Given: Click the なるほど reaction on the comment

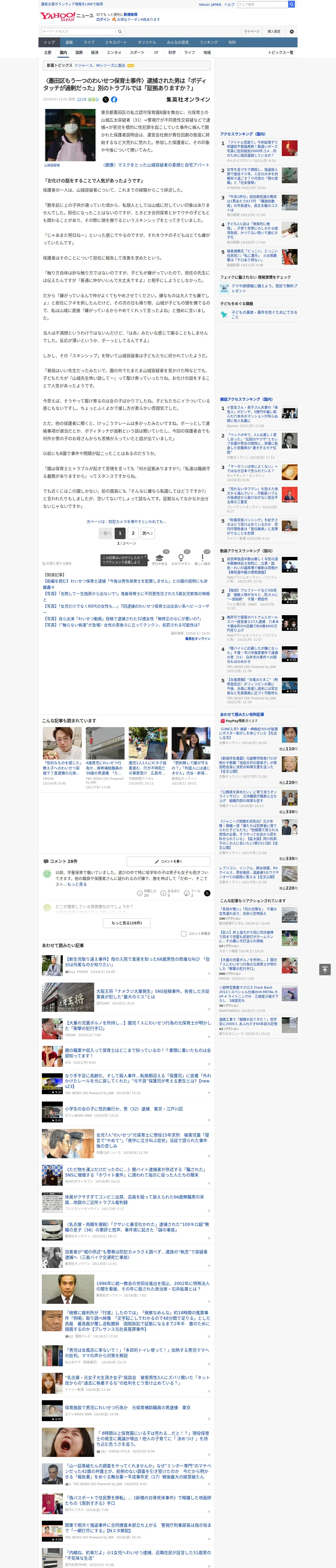Looking at the screenshot, I should (170, 893).
